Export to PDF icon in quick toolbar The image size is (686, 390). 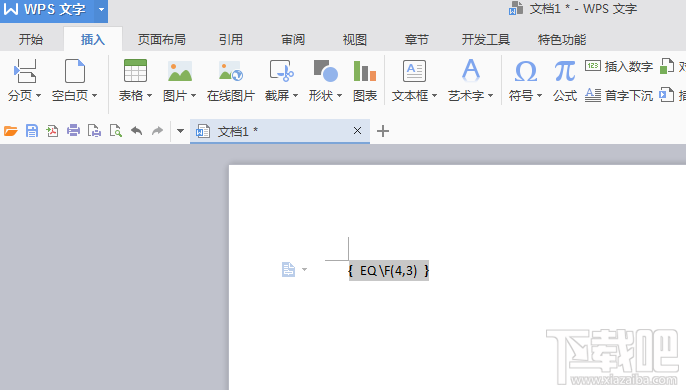click(x=52, y=131)
